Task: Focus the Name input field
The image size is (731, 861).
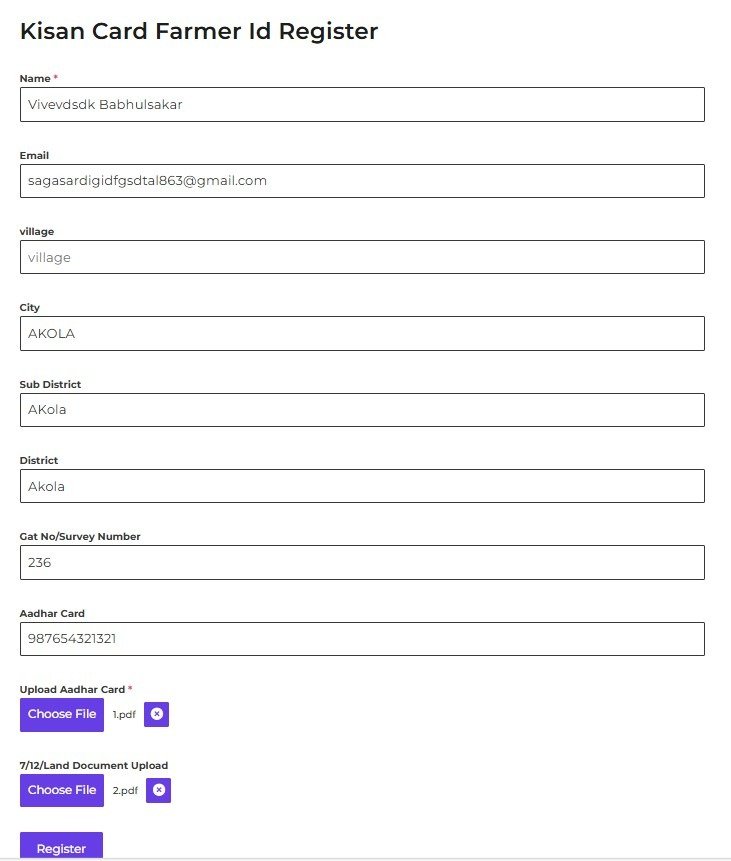Action: coord(362,104)
